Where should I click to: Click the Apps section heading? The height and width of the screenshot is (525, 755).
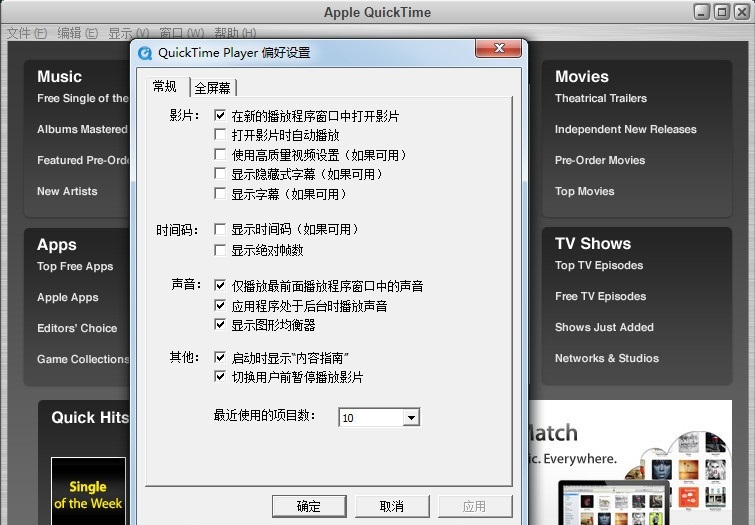[56, 245]
